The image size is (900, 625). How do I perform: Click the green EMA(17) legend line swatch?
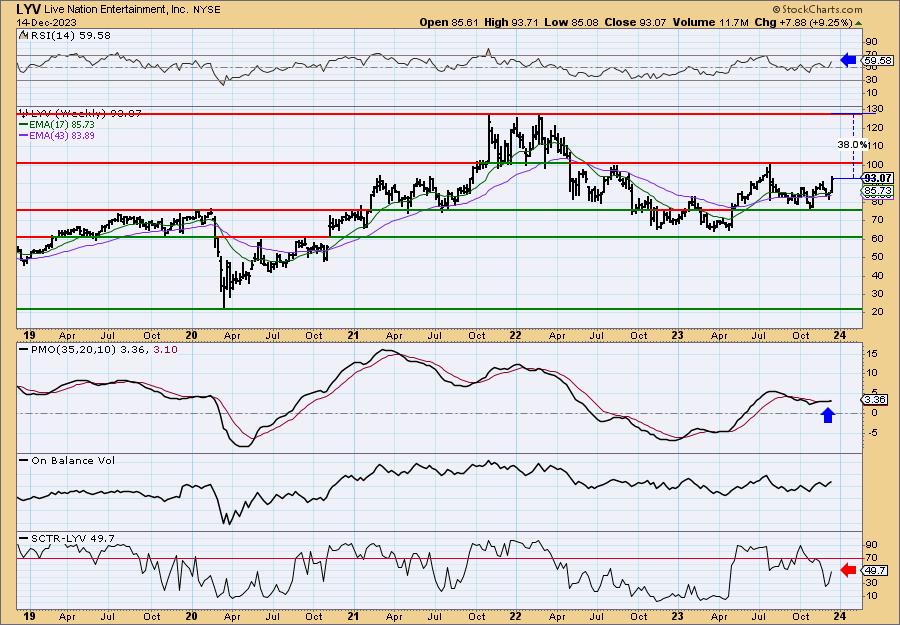[24, 125]
